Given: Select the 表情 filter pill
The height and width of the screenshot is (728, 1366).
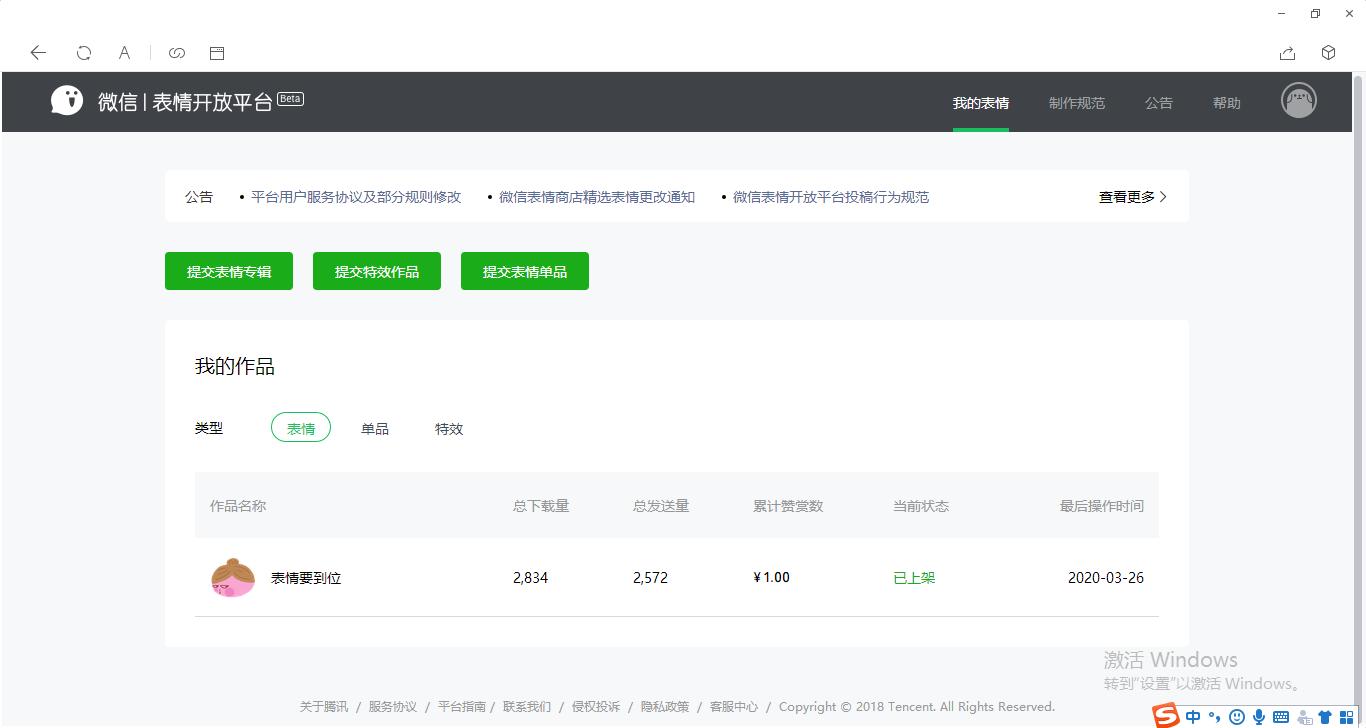Looking at the screenshot, I should [x=300, y=427].
